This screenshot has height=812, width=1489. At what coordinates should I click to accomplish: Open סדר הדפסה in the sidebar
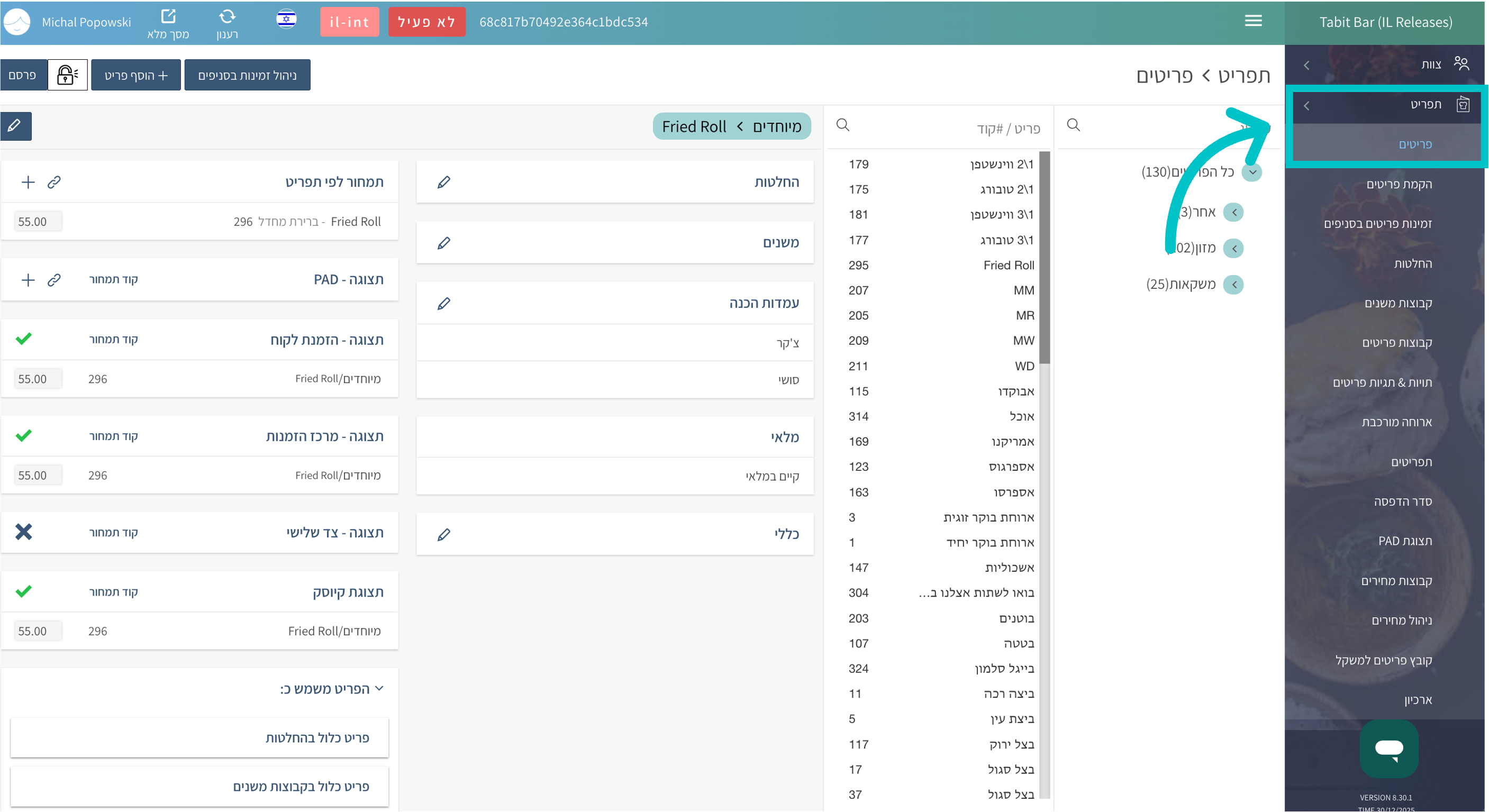(1403, 501)
